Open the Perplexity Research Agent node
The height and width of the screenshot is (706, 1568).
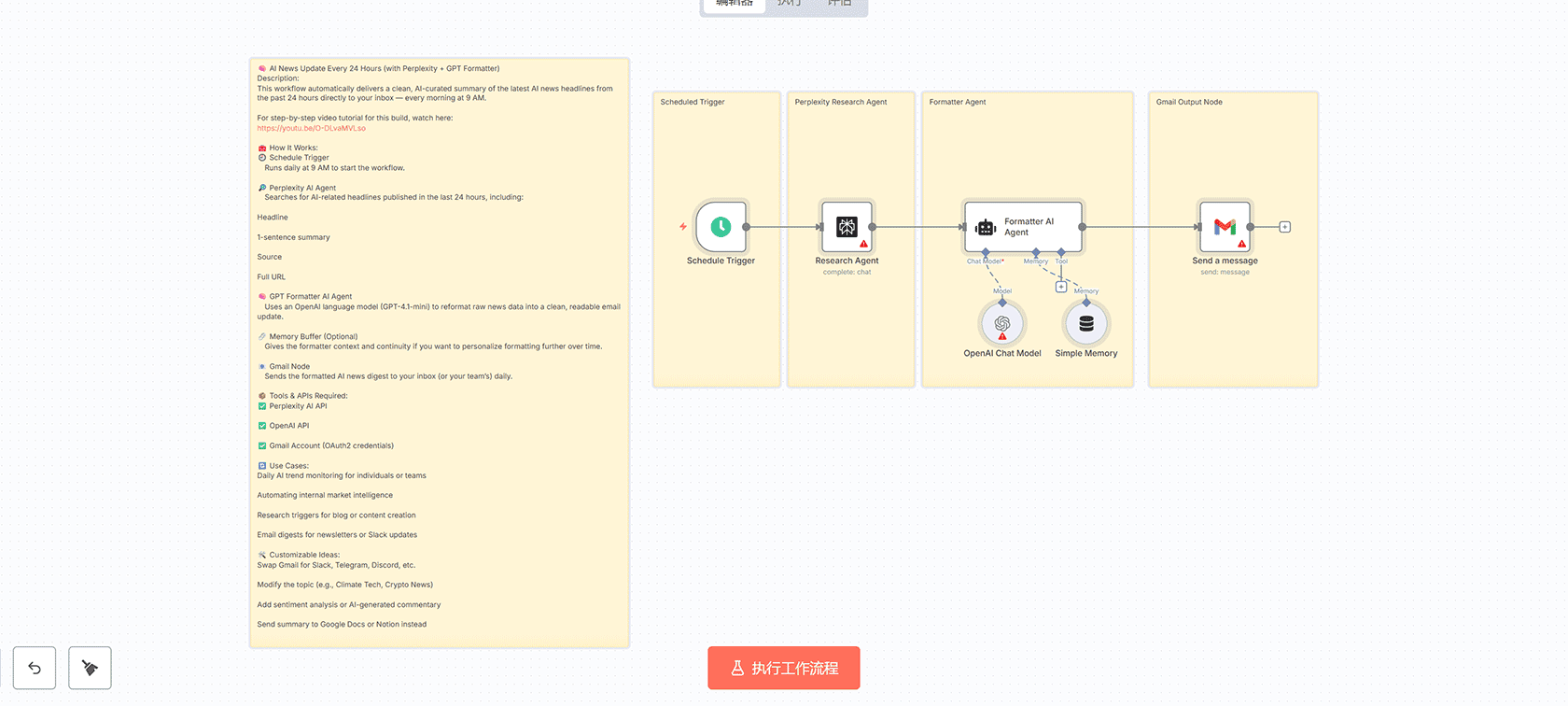847,227
